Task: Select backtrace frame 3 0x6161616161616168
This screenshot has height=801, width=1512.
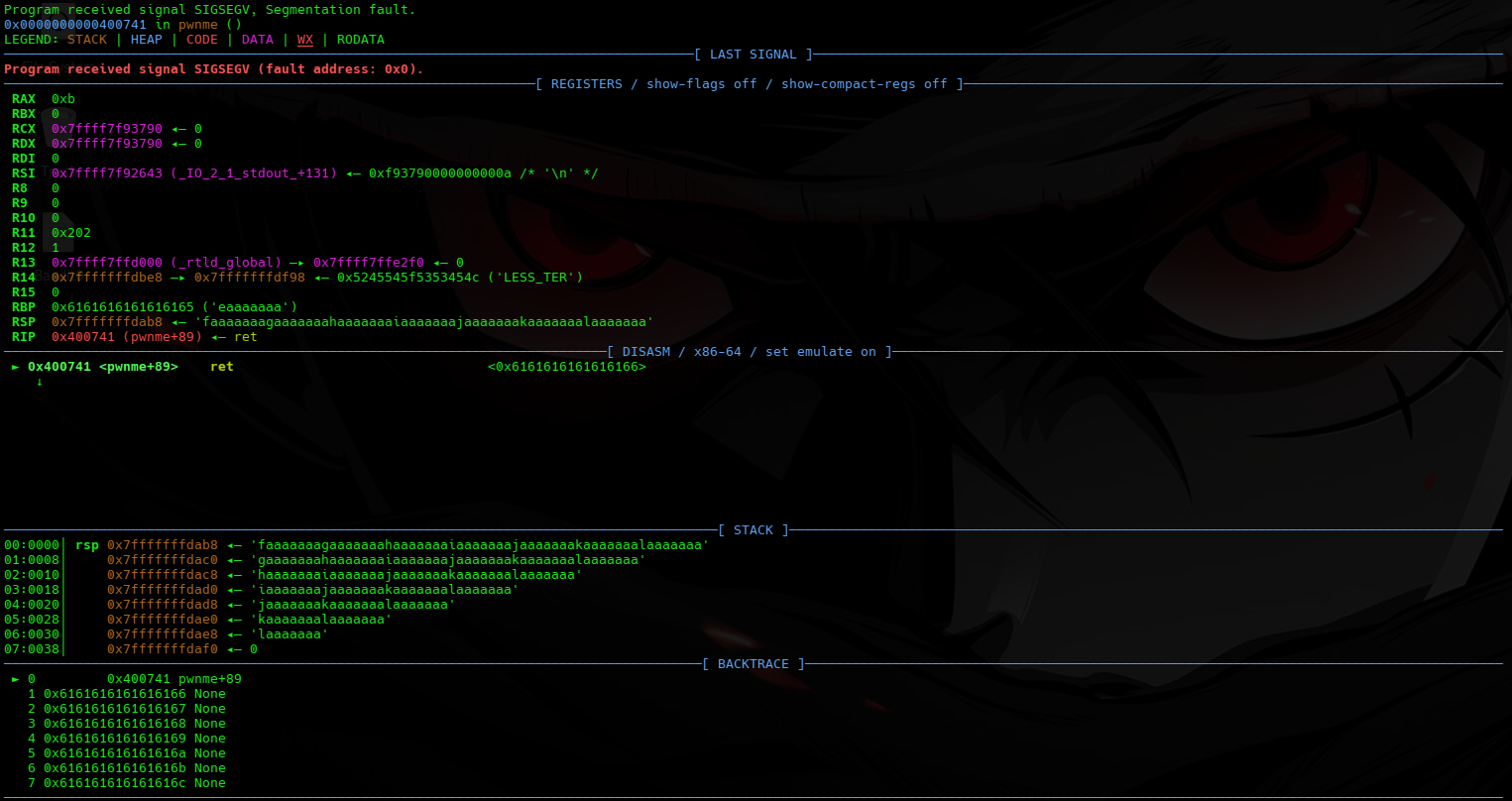Action: click(x=127, y=724)
